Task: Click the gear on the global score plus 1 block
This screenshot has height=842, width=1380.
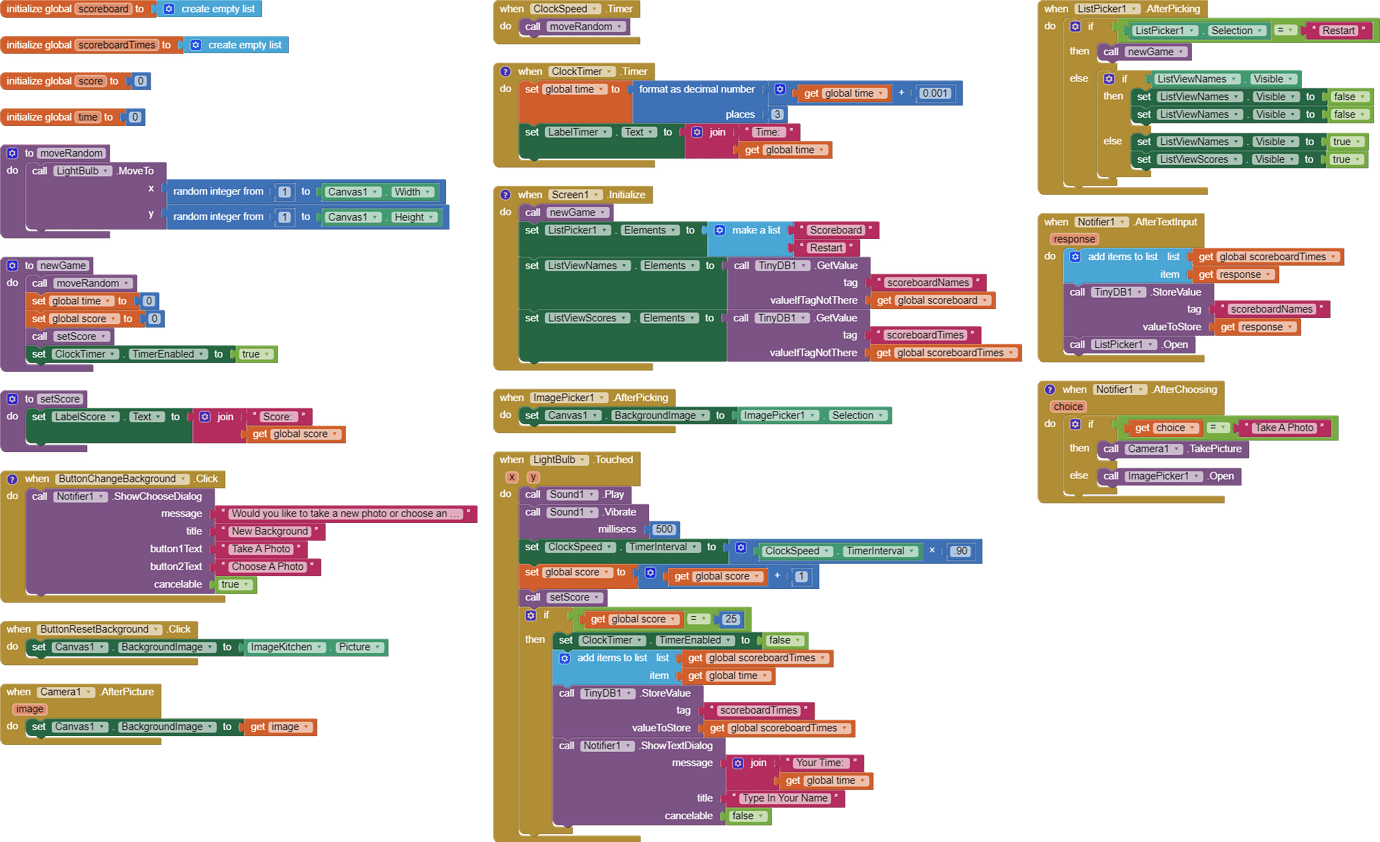Action: click(650, 573)
